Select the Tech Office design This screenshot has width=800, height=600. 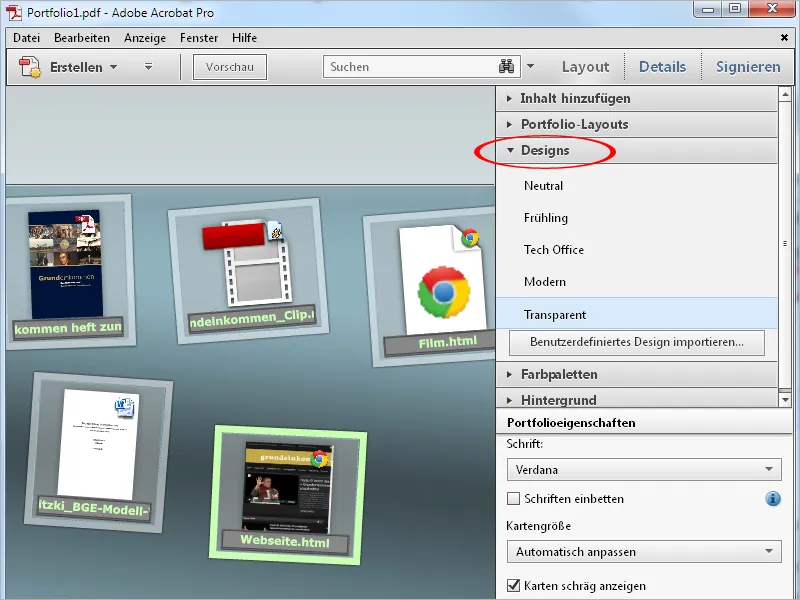click(636, 250)
